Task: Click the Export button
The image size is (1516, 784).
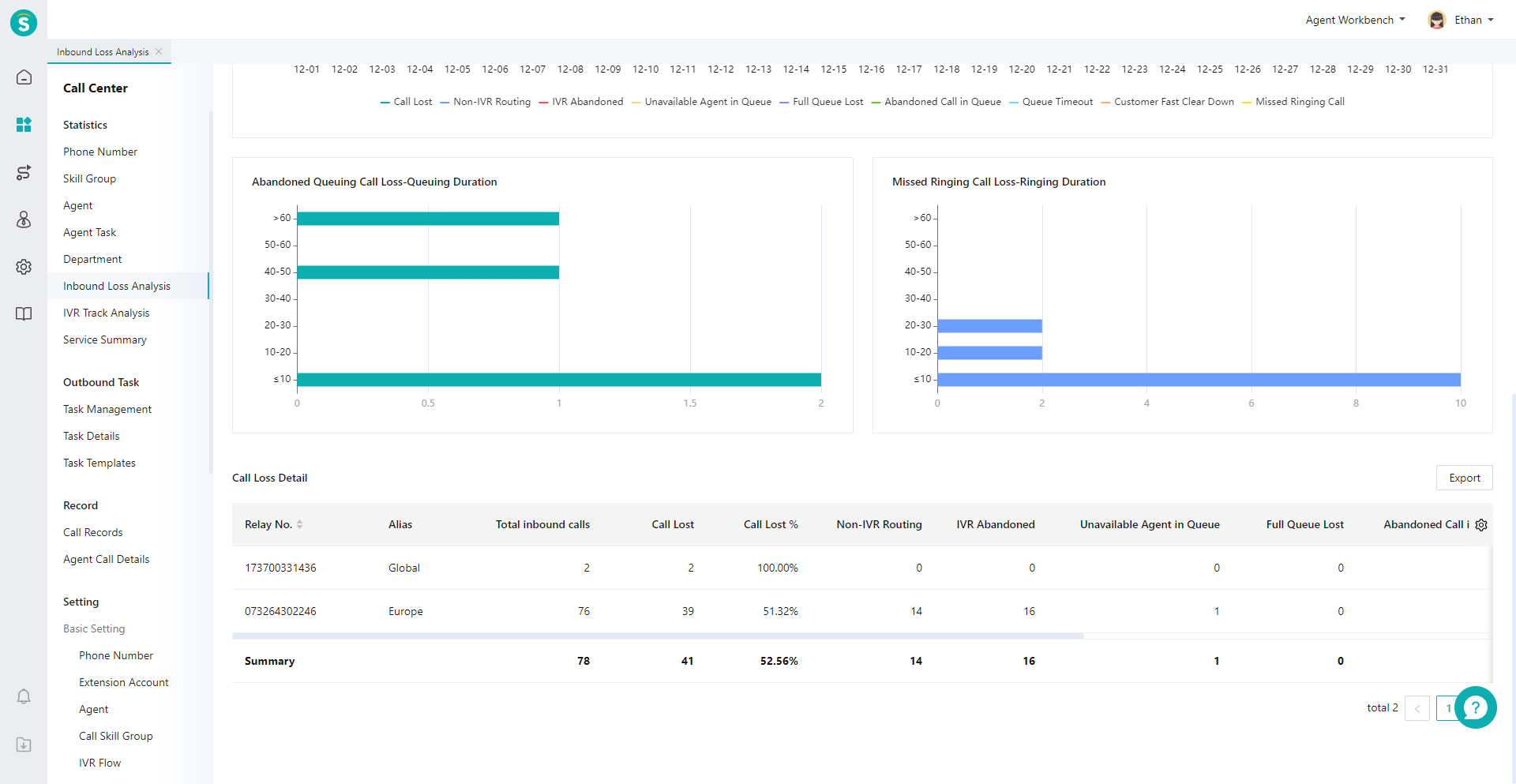Action: tap(1464, 478)
